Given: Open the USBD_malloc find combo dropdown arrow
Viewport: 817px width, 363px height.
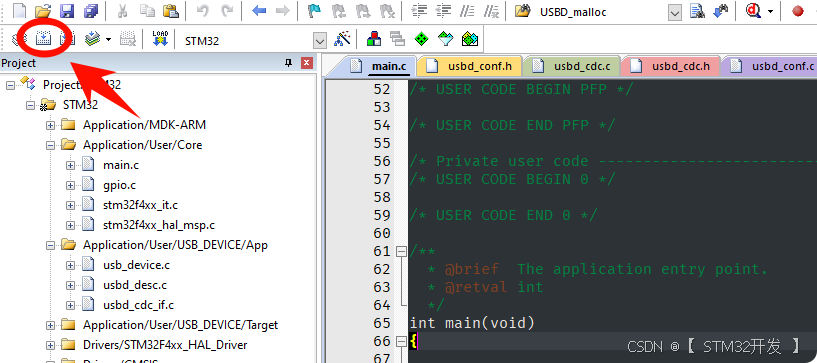Looking at the screenshot, I should tap(675, 12).
